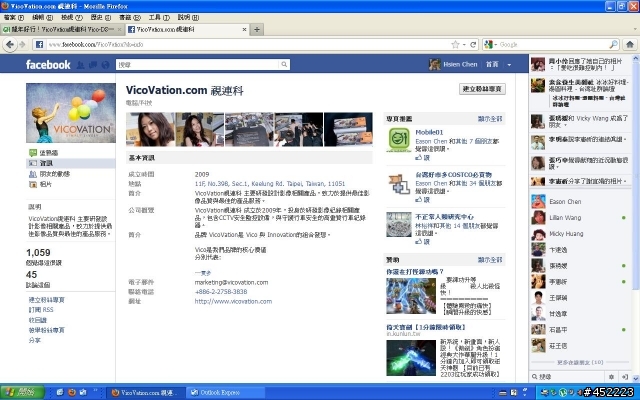Click Firefox back navigation arrow
The width and height of the screenshot is (640, 400).
pos(10,44)
